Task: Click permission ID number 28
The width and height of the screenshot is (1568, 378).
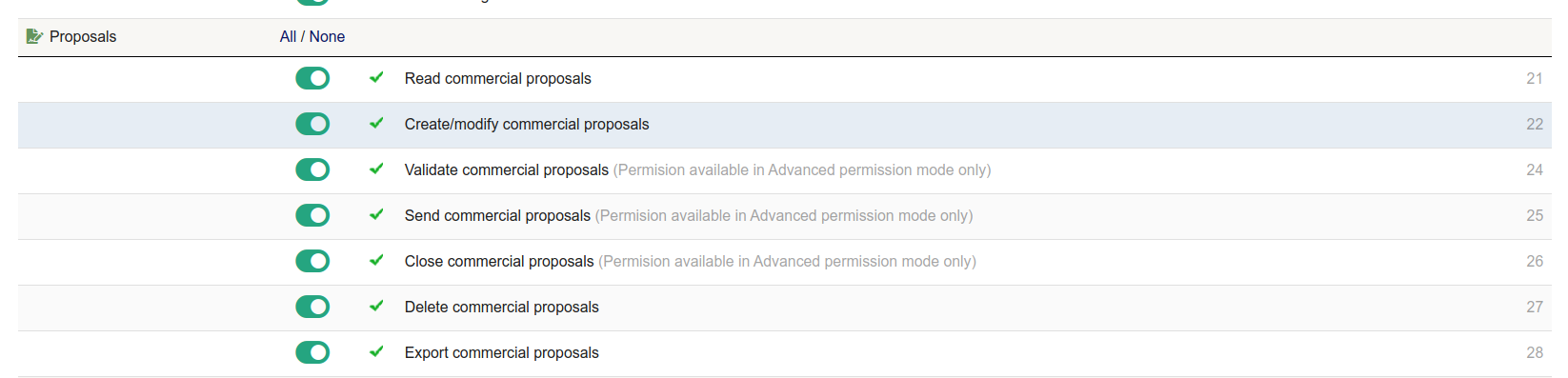Action: 1535,352
